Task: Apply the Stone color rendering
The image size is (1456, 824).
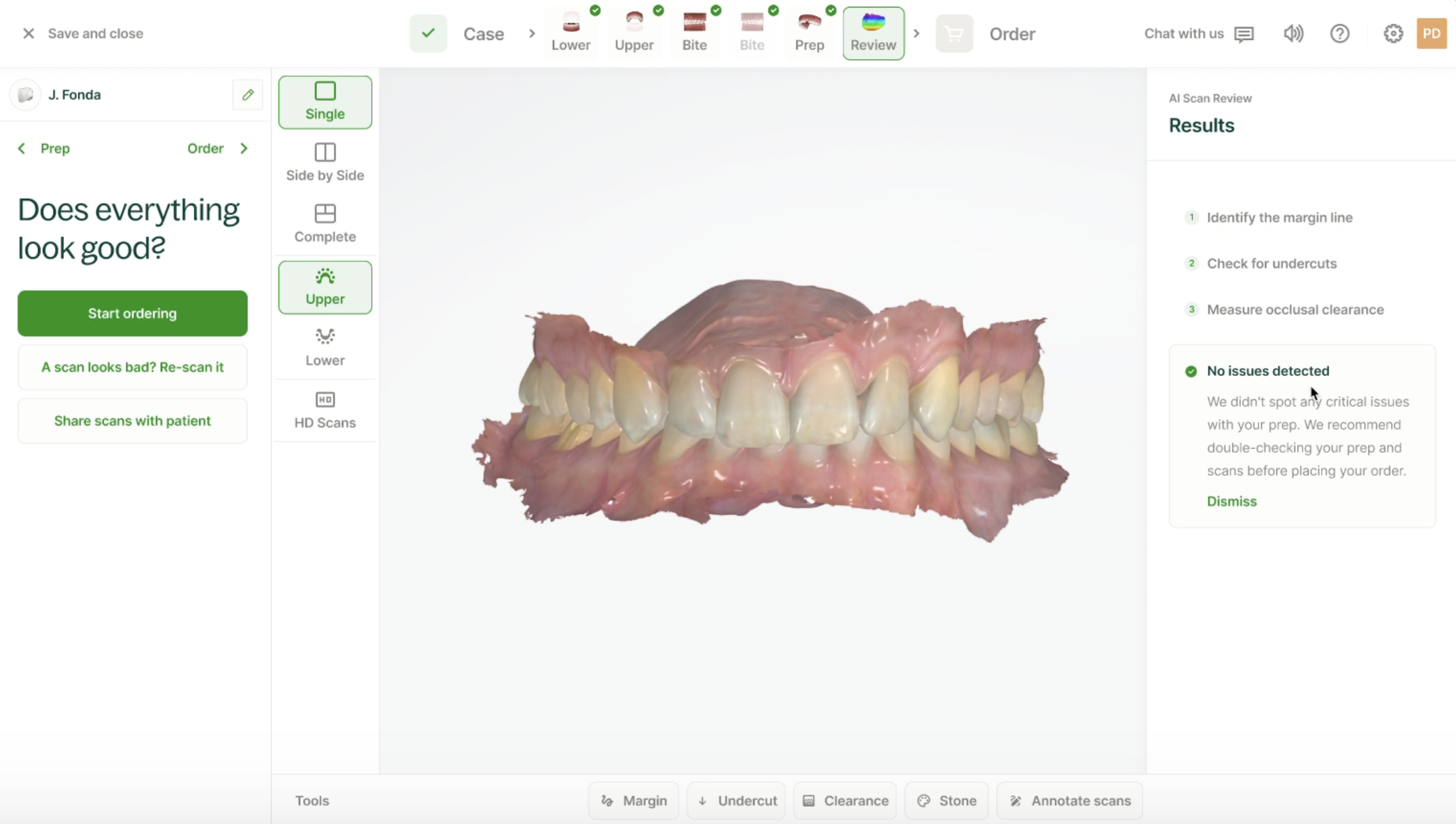Action: [946, 801]
